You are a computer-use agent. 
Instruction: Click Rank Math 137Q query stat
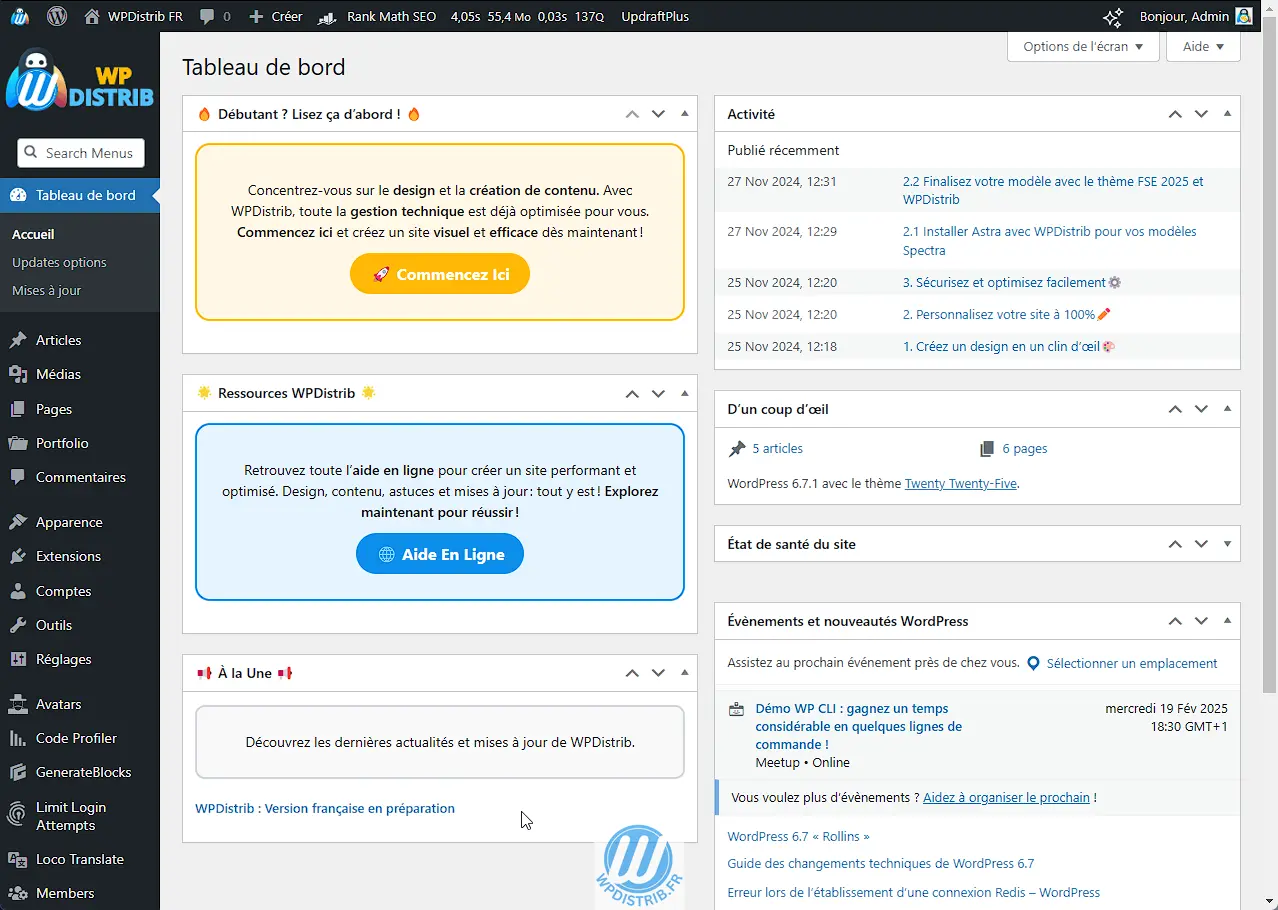coord(590,16)
